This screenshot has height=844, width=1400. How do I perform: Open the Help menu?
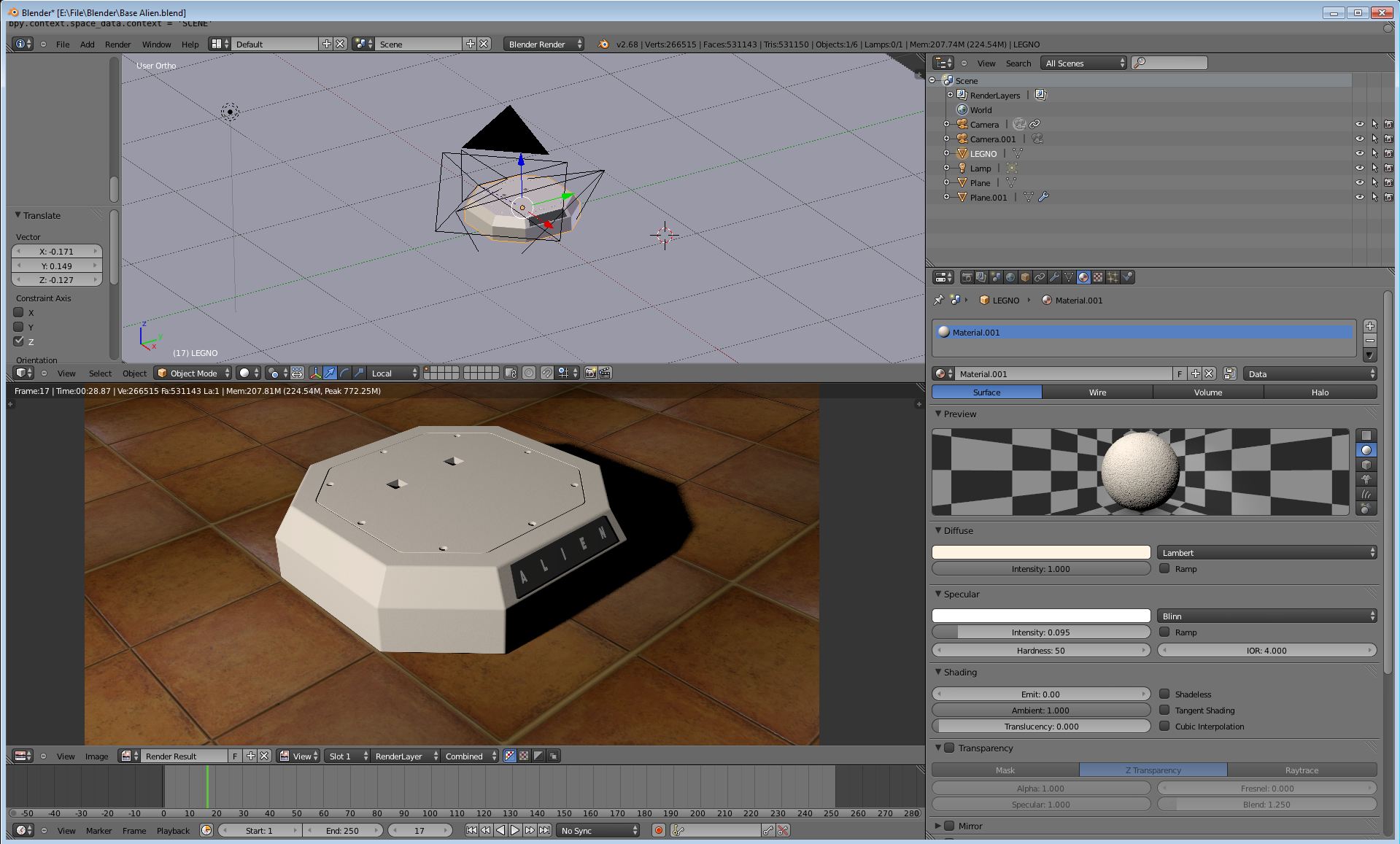click(x=190, y=44)
